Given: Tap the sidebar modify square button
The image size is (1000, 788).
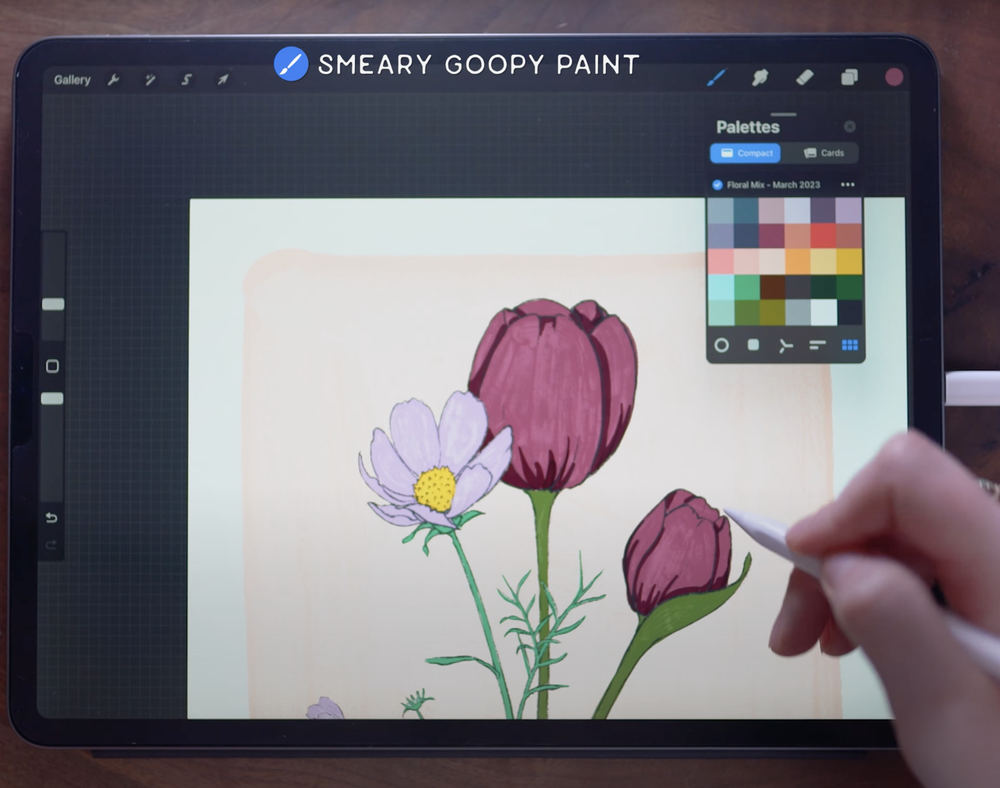Looking at the screenshot, I should pos(50,366).
